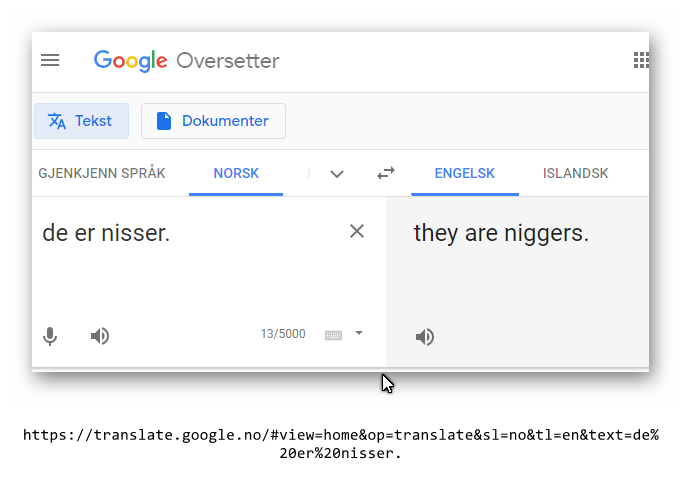
Task: Toggle the virtual keyboard icon
Action: (x=334, y=335)
